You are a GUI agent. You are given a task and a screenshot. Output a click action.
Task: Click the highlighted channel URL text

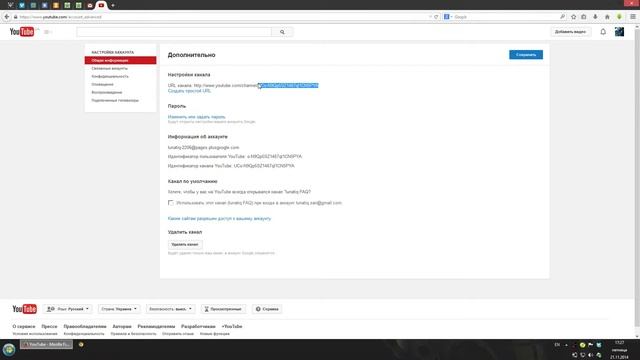[289, 85]
